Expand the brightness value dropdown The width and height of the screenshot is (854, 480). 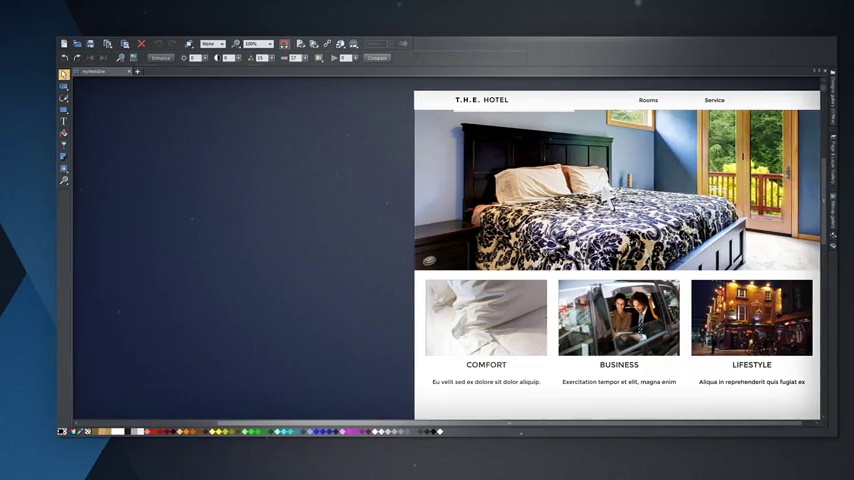[x=205, y=58]
